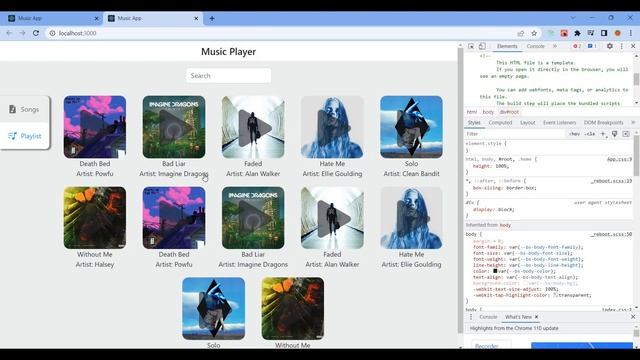Open drawer Console tab
640x360 pixels.
pyautogui.click(x=488, y=317)
